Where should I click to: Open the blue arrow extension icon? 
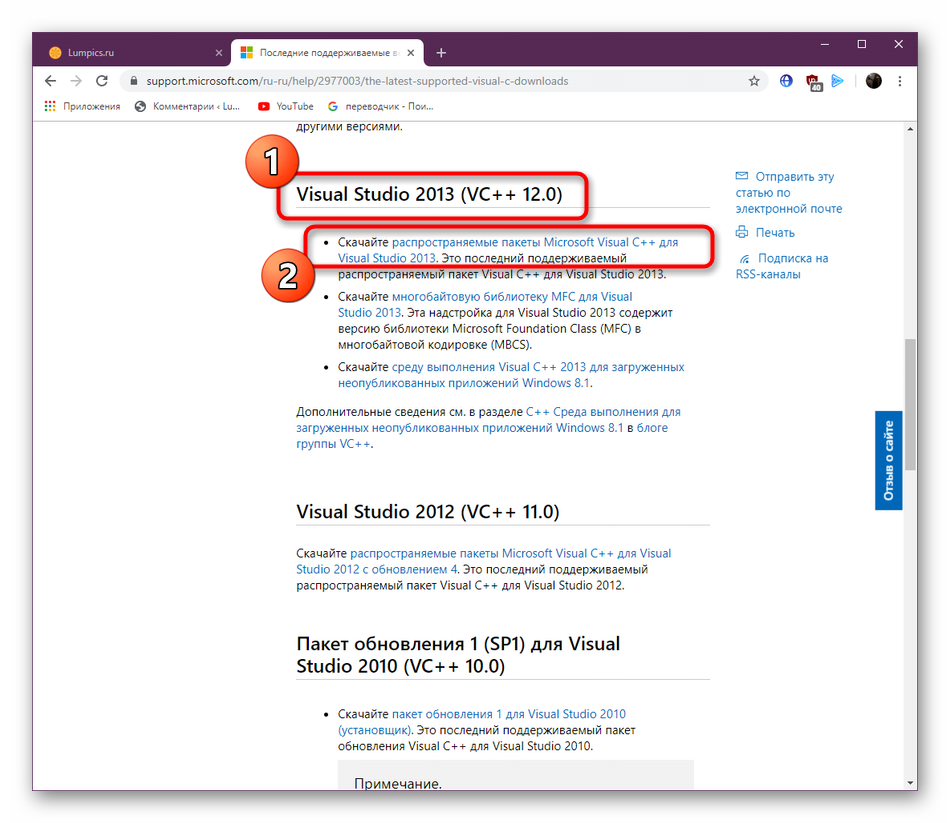click(x=837, y=81)
